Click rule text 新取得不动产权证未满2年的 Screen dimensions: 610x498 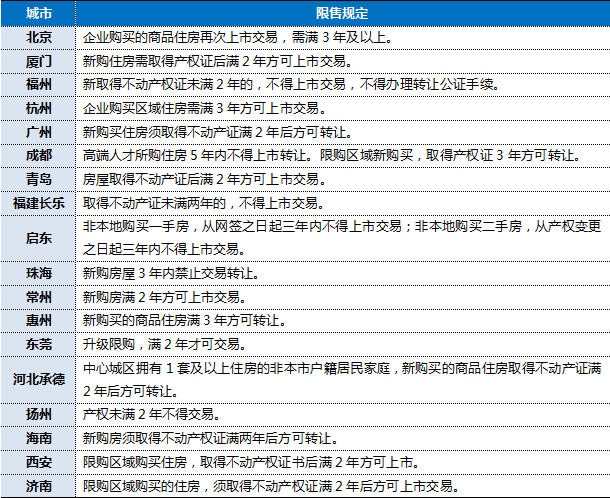pos(168,84)
